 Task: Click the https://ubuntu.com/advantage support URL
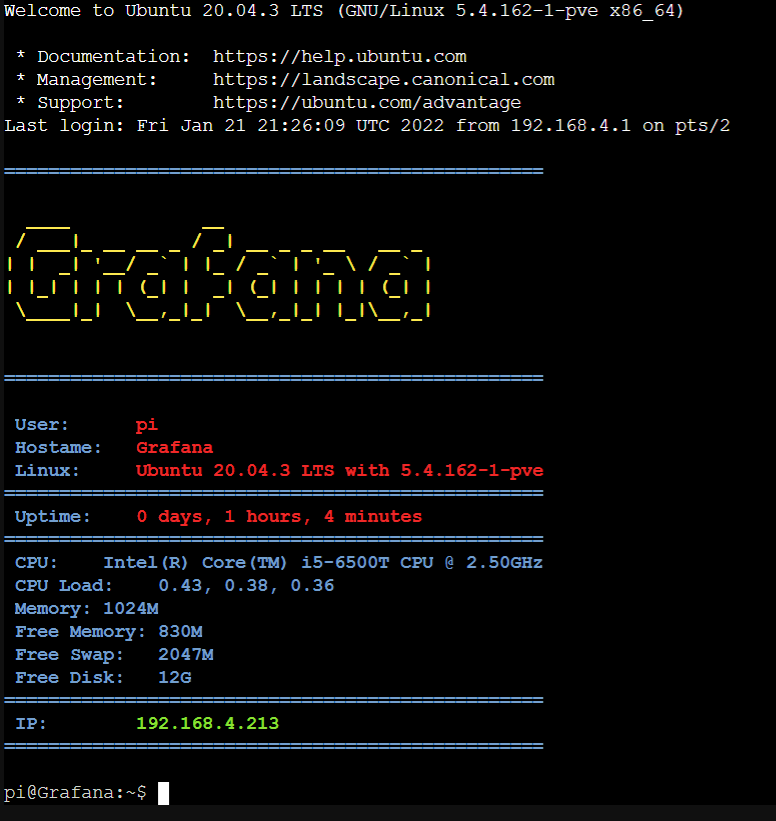(367, 103)
